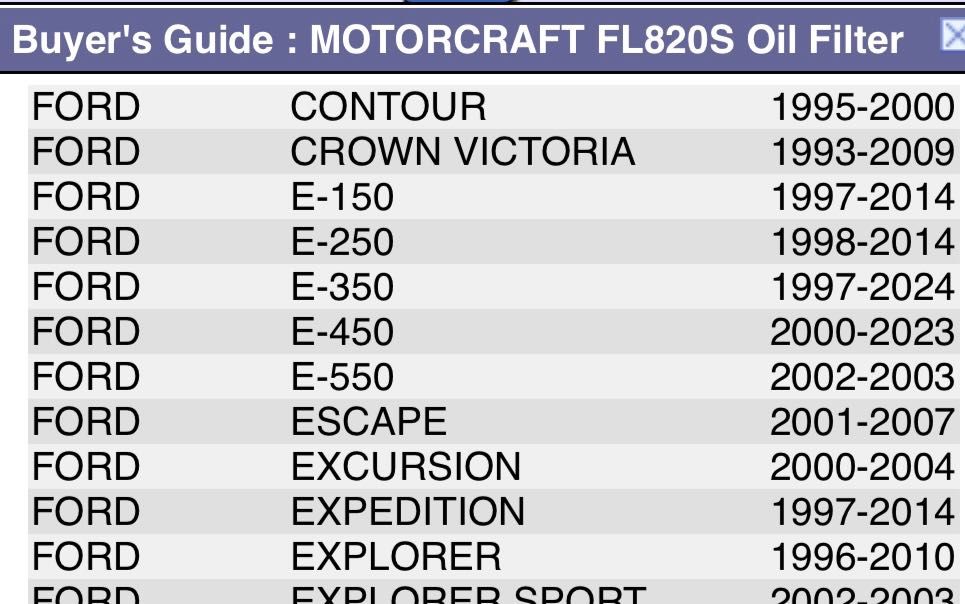Select the 1993-2009 year range

862,152
